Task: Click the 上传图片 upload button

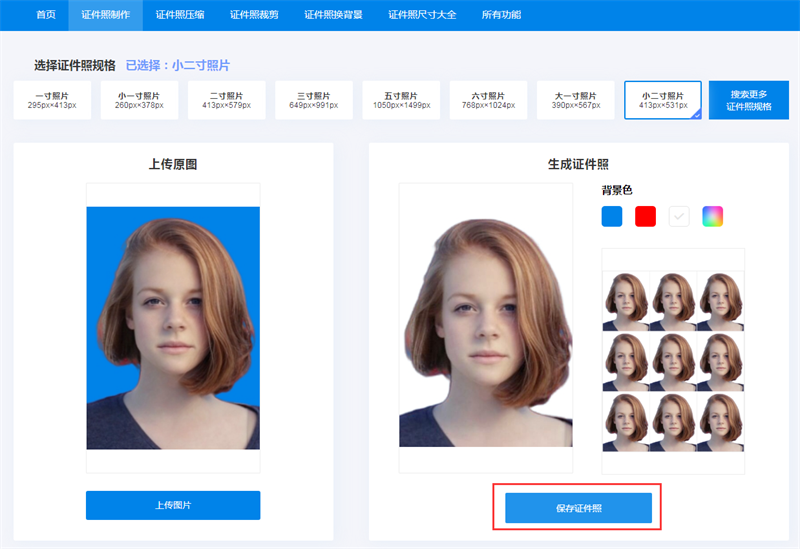Action: point(172,505)
